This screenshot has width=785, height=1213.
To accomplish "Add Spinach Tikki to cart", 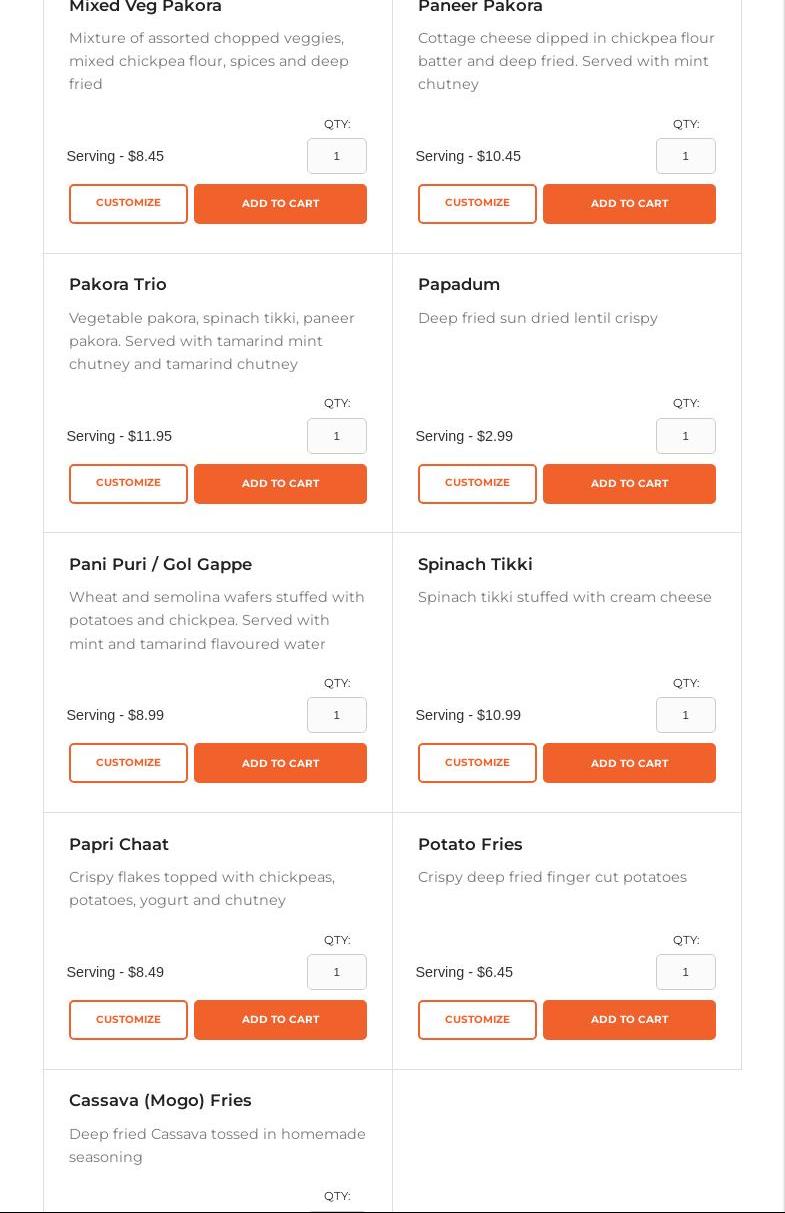I will (629, 763).
